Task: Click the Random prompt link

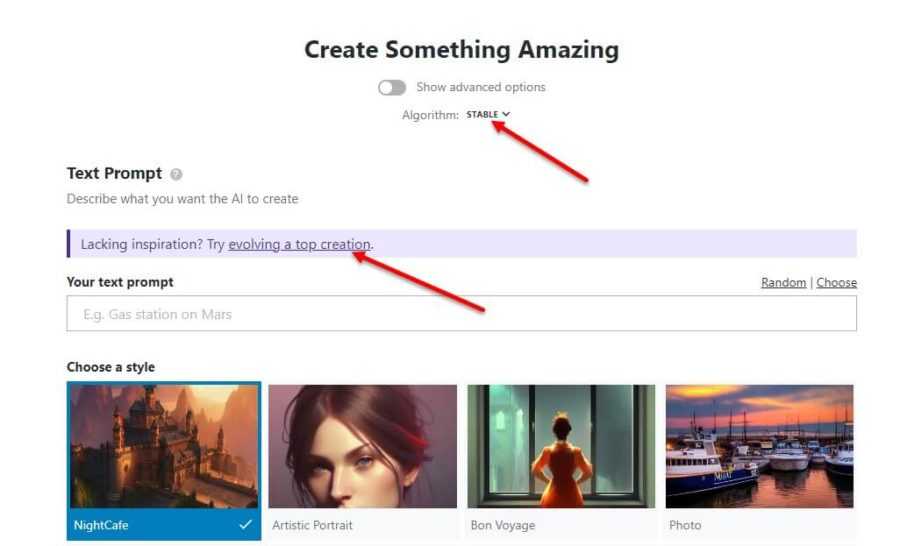Action: coord(783,283)
